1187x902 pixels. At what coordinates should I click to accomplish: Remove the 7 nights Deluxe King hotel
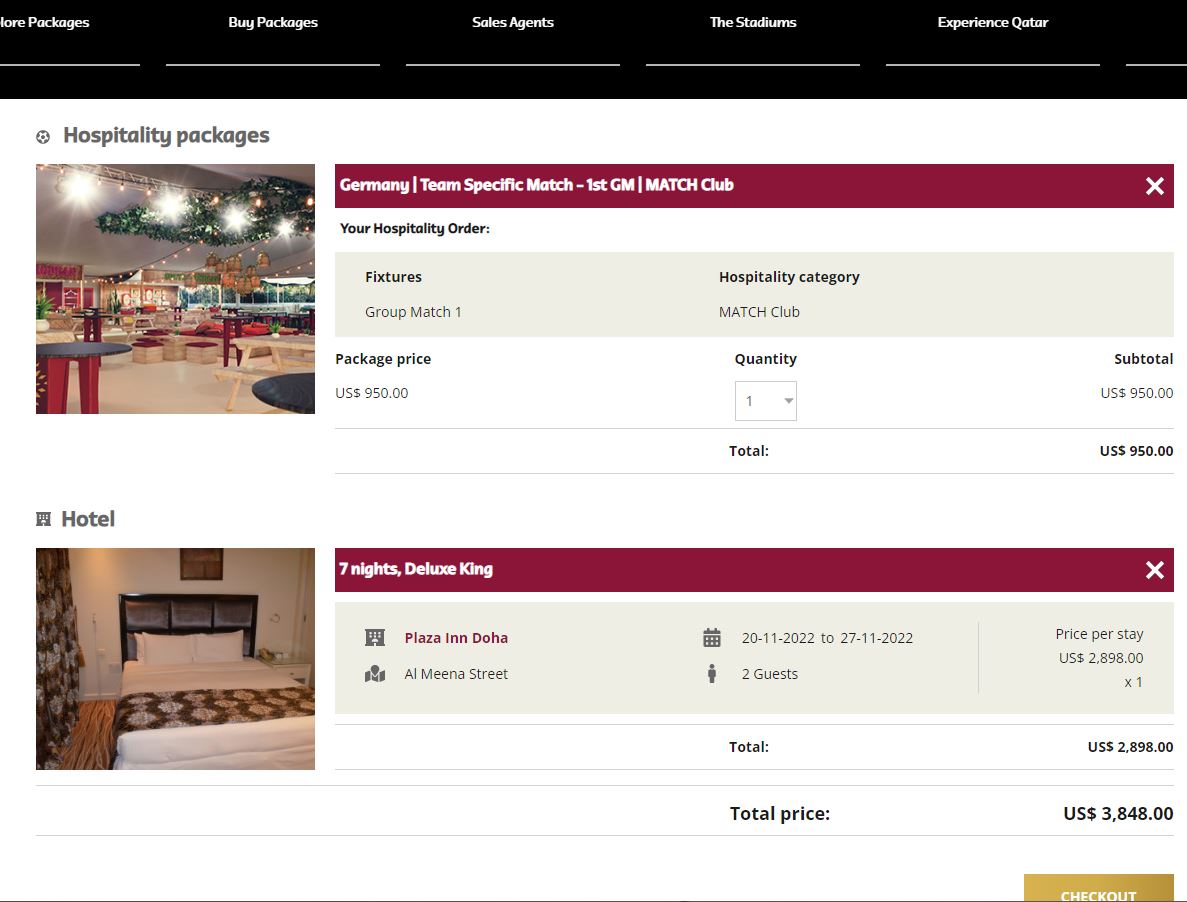(x=1154, y=570)
